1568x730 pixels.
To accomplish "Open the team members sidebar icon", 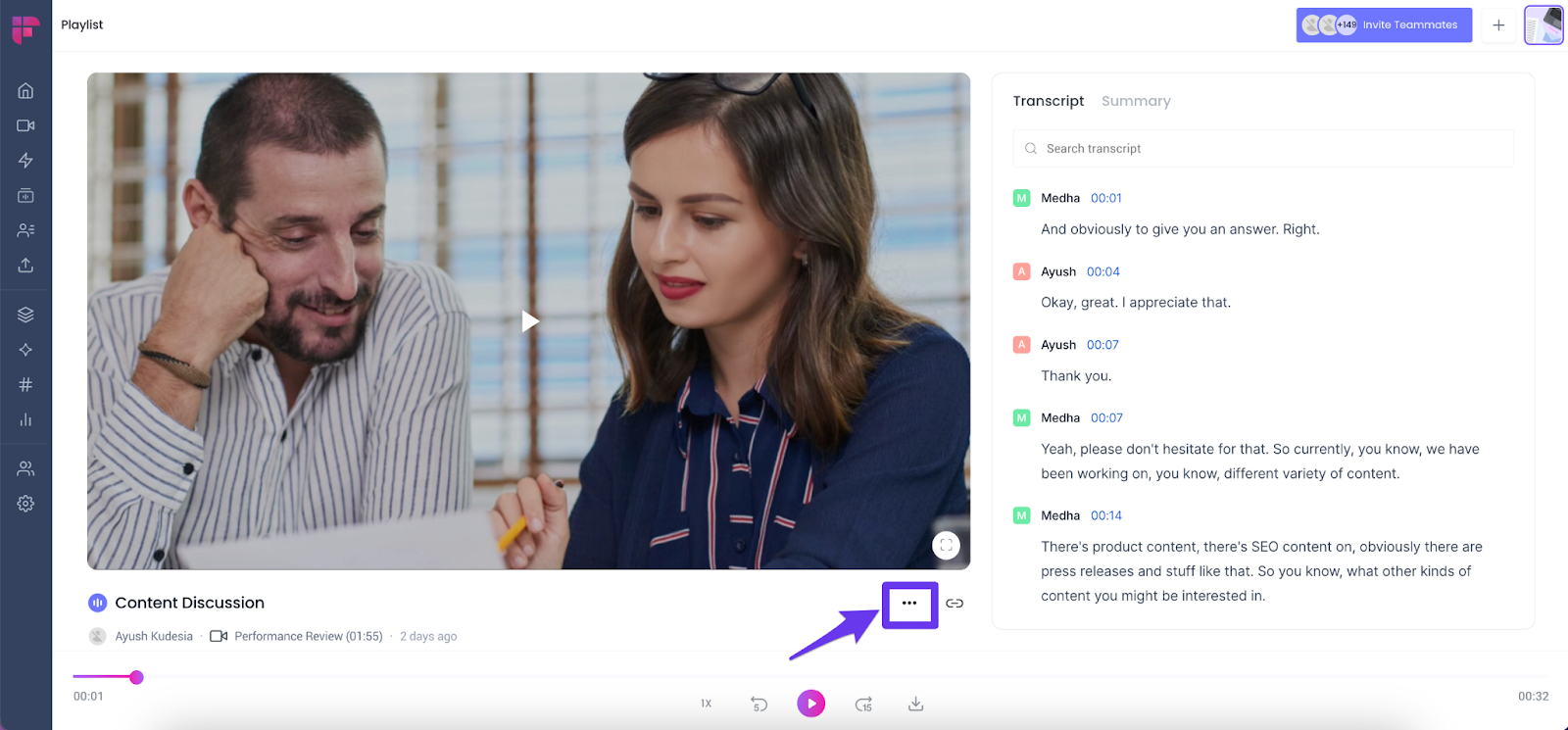I will coord(25,468).
